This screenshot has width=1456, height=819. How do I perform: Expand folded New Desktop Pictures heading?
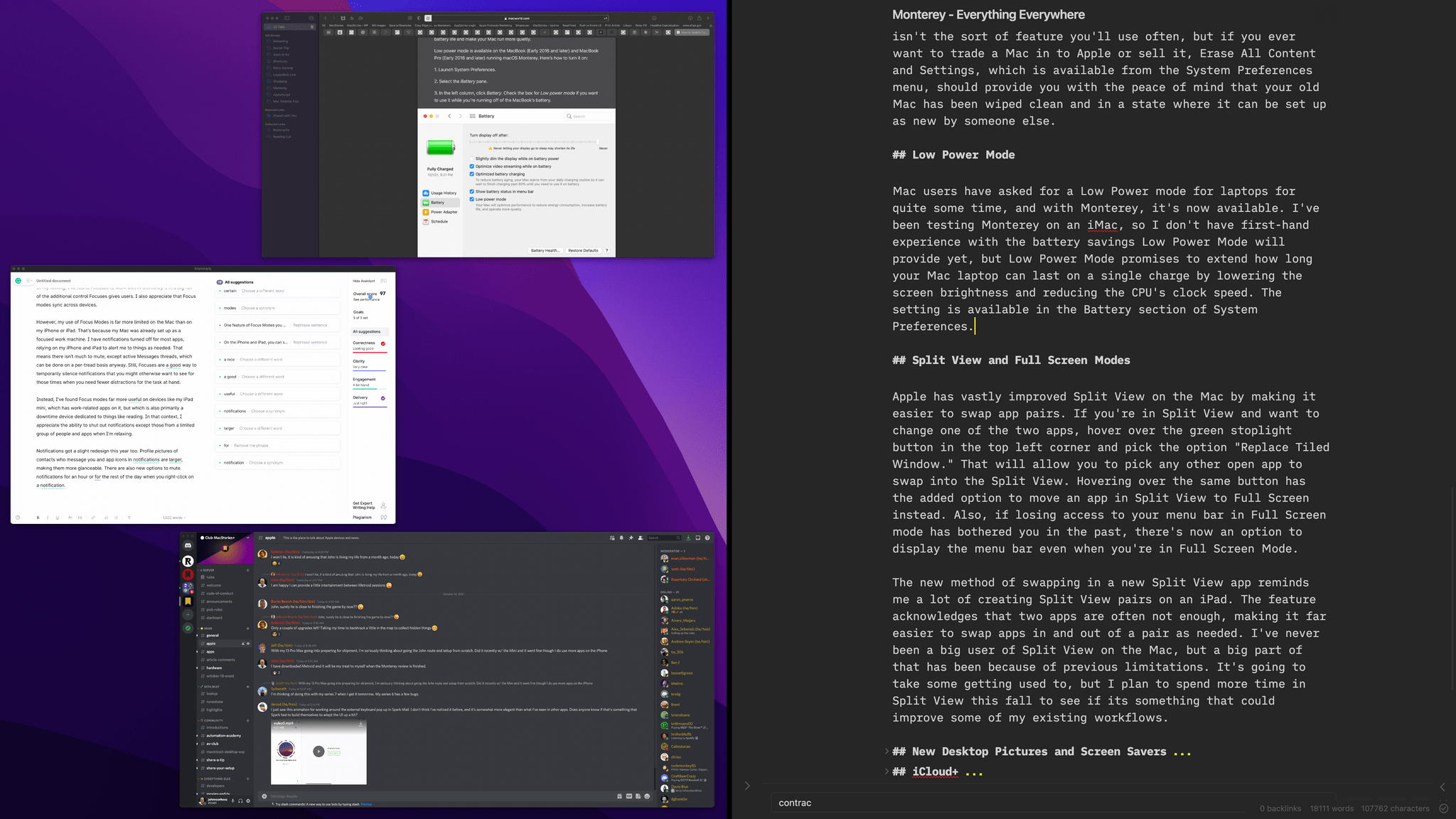887,751
